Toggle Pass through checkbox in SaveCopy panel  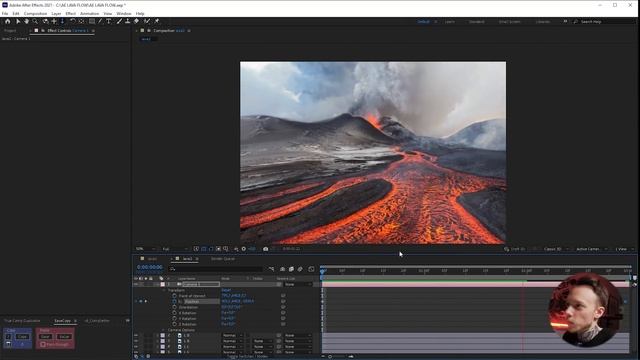[x=43, y=344]
